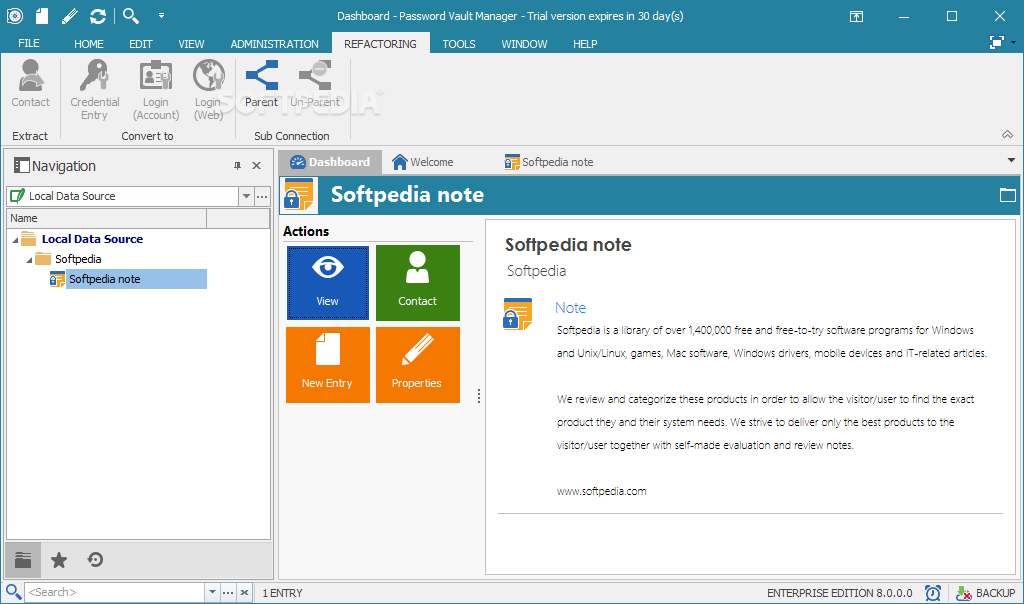
Task: Click the 1 ENTRY status text
Action: click(x=282, y=593)
